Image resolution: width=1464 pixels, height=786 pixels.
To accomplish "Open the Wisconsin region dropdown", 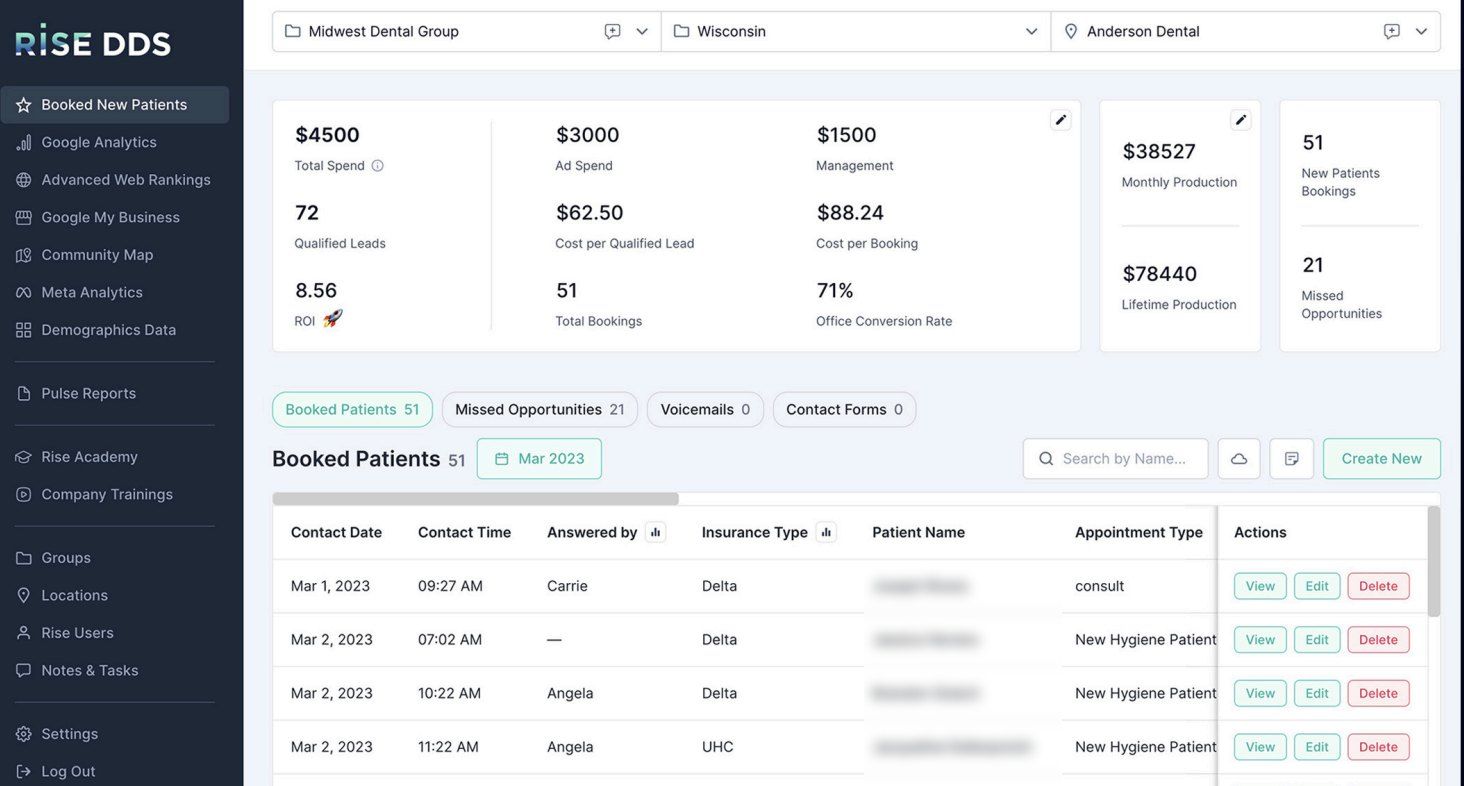I will (x=856, y=31).
